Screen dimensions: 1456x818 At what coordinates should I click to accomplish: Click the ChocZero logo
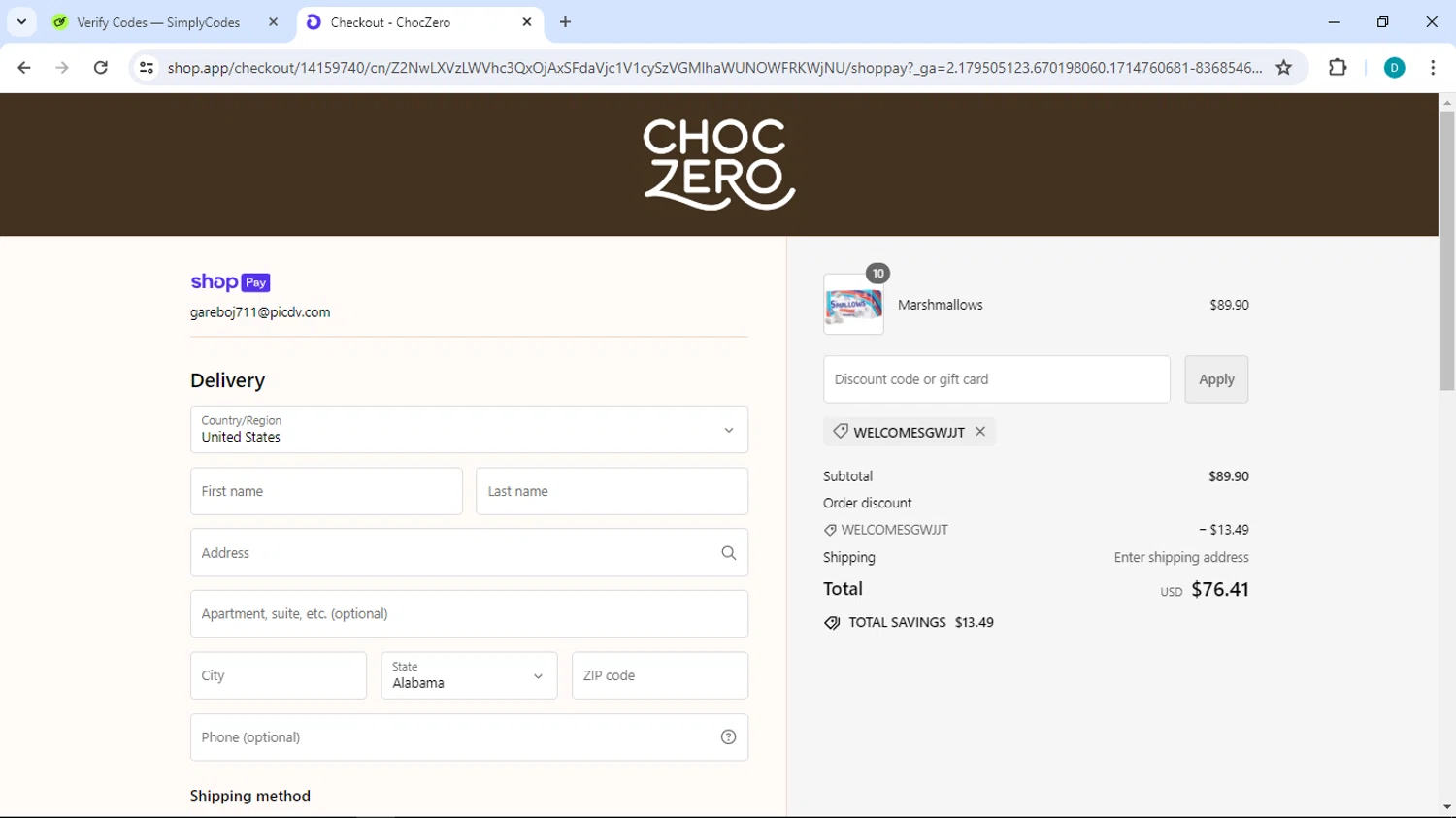pos(719,164)
